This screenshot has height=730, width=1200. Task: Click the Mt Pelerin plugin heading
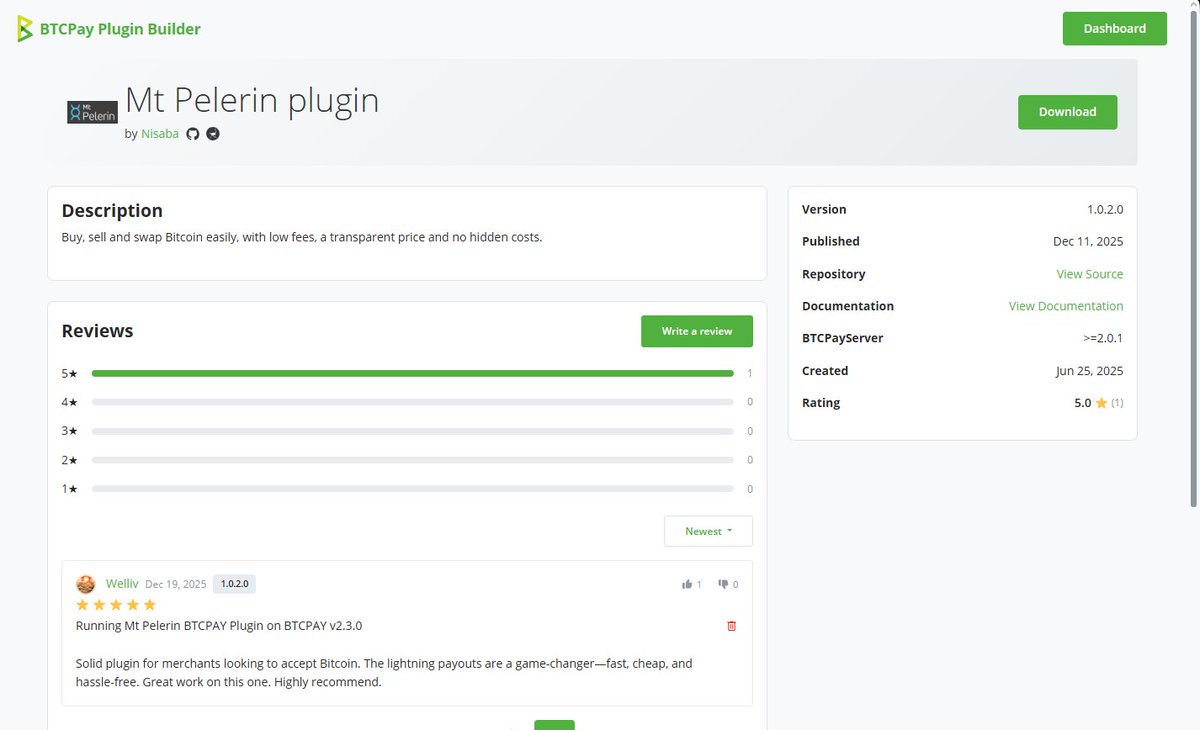coord(252,100)
